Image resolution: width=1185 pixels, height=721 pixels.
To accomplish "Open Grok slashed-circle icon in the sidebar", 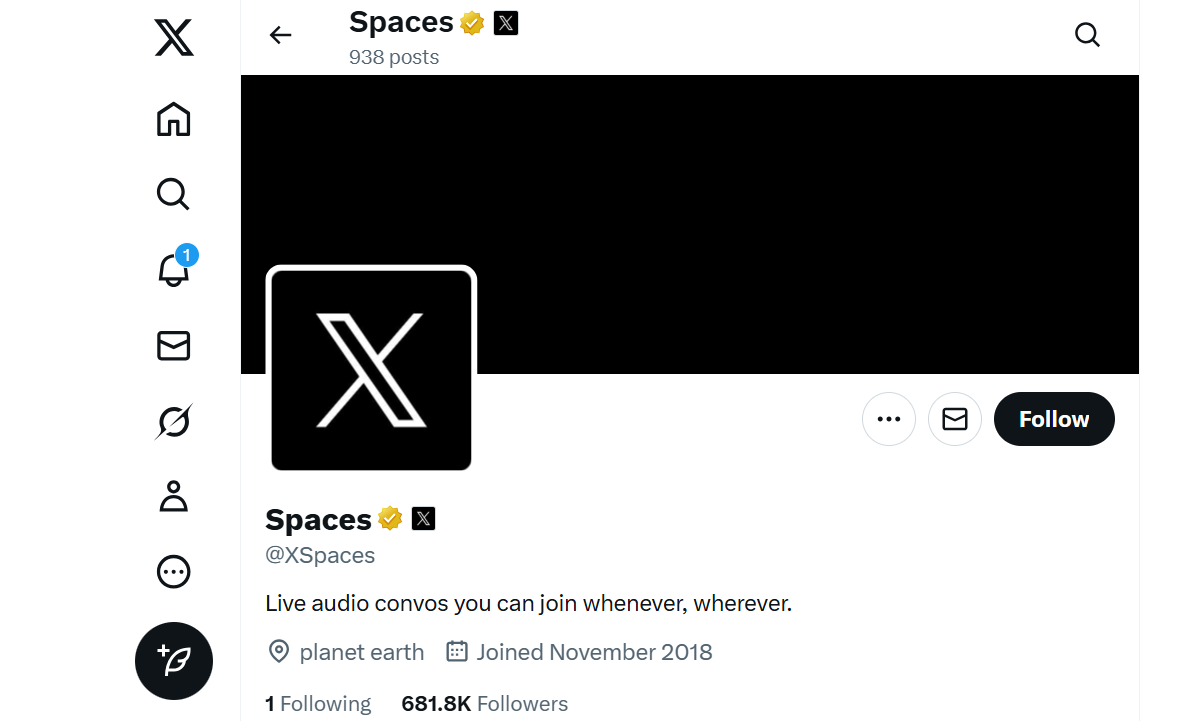I will (174, 421).
